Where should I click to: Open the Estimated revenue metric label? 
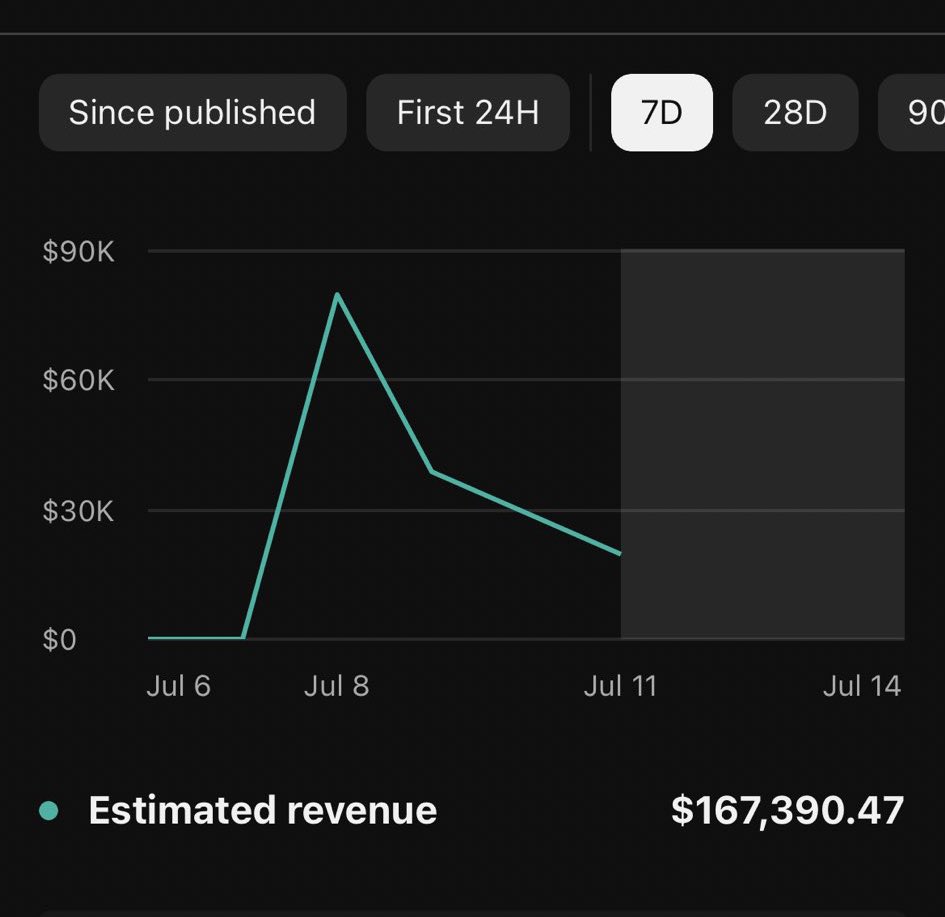[262, 810]
